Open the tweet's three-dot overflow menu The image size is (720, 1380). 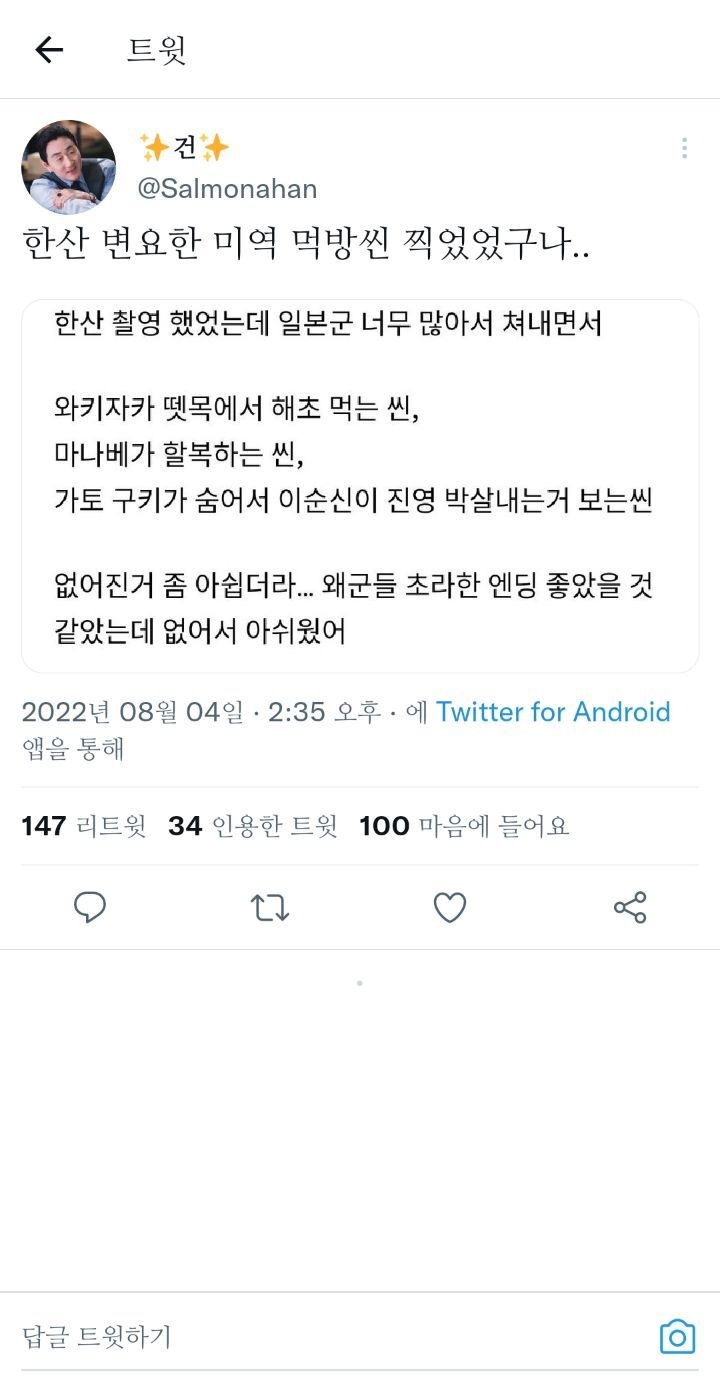coord(684,149)
